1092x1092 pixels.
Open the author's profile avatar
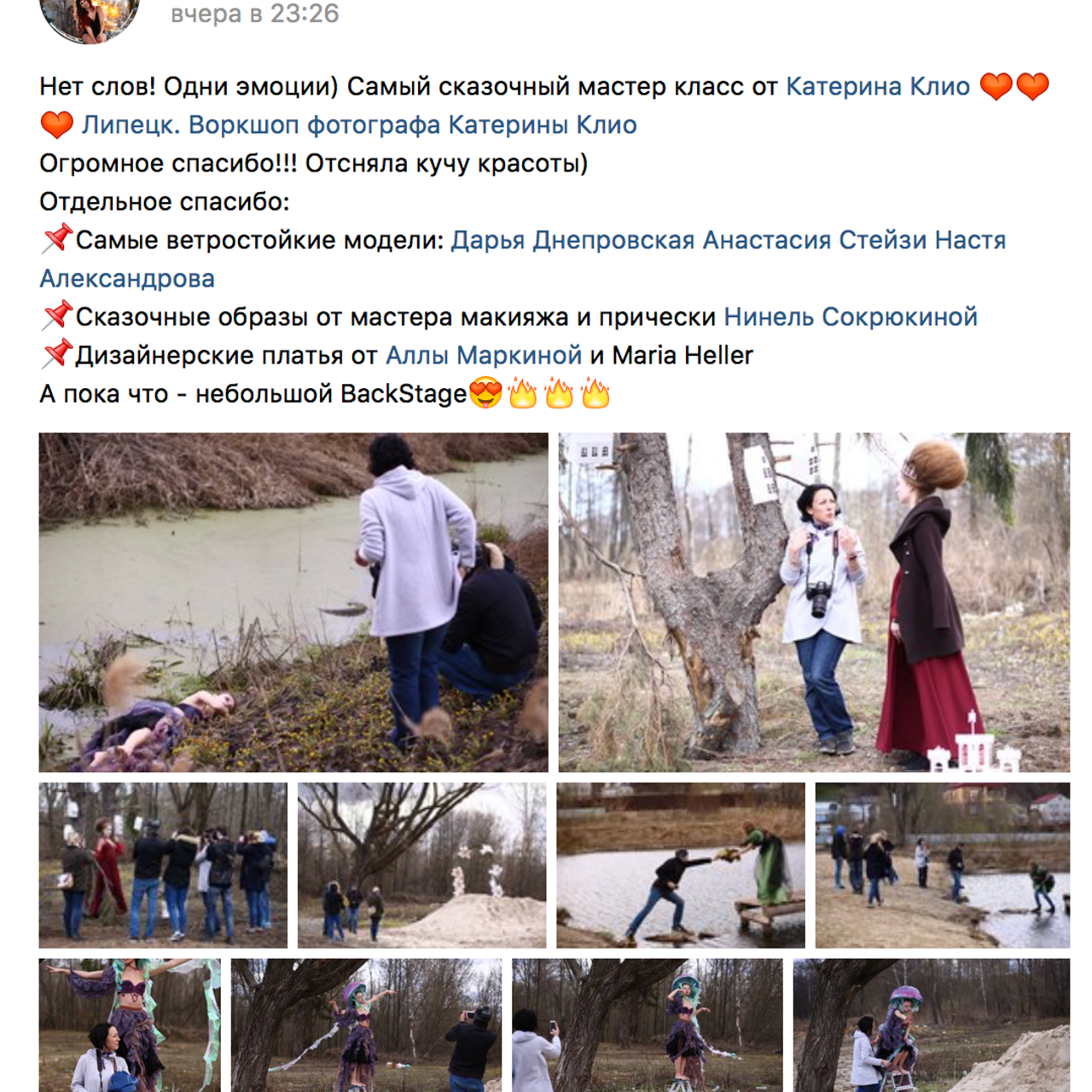(x=90, y=17)
